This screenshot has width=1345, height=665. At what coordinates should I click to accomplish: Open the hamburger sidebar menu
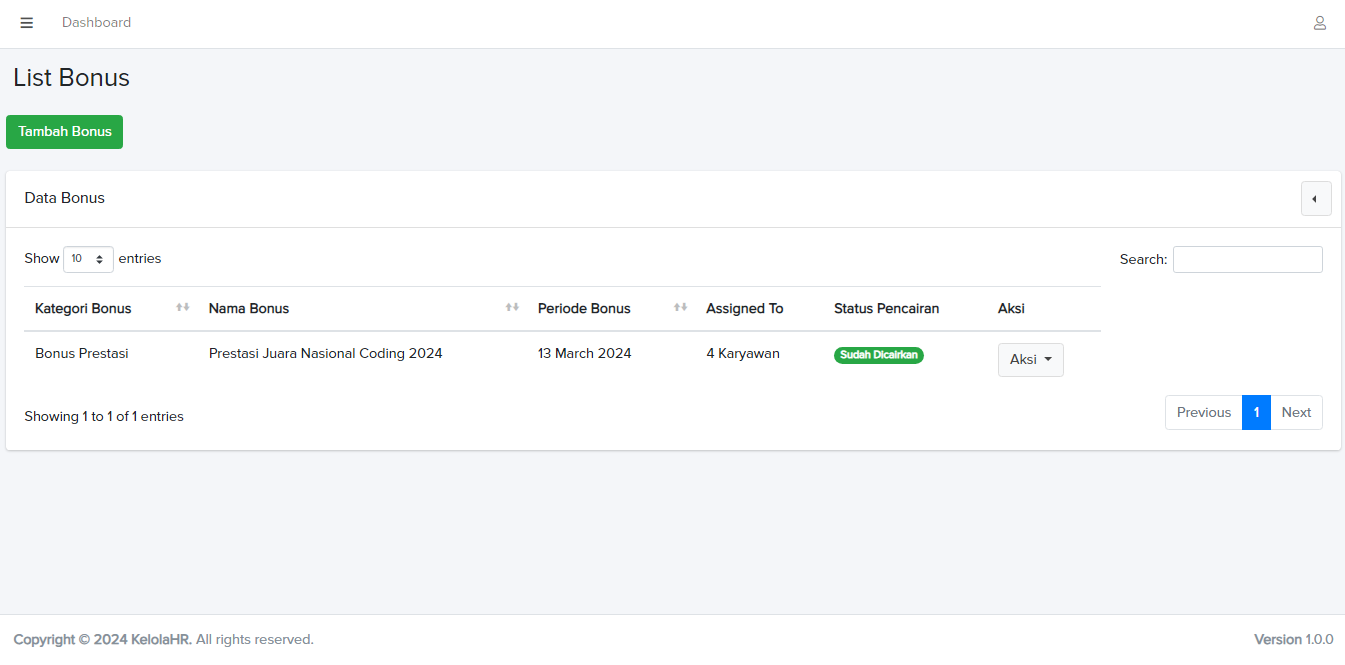pos(27,23)
